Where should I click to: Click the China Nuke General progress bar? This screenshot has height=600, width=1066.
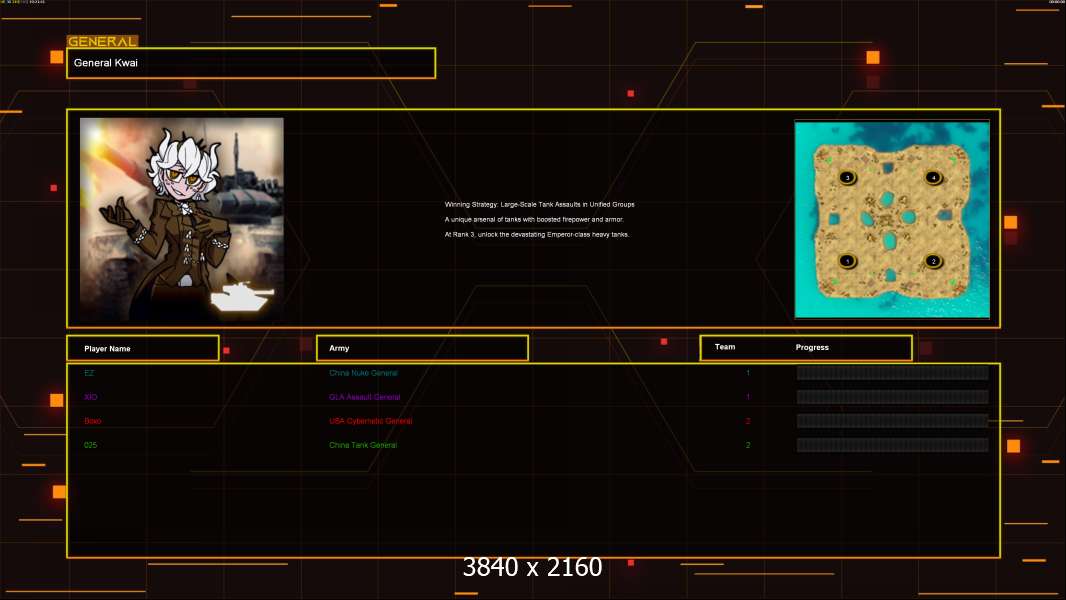pos(892,373)
